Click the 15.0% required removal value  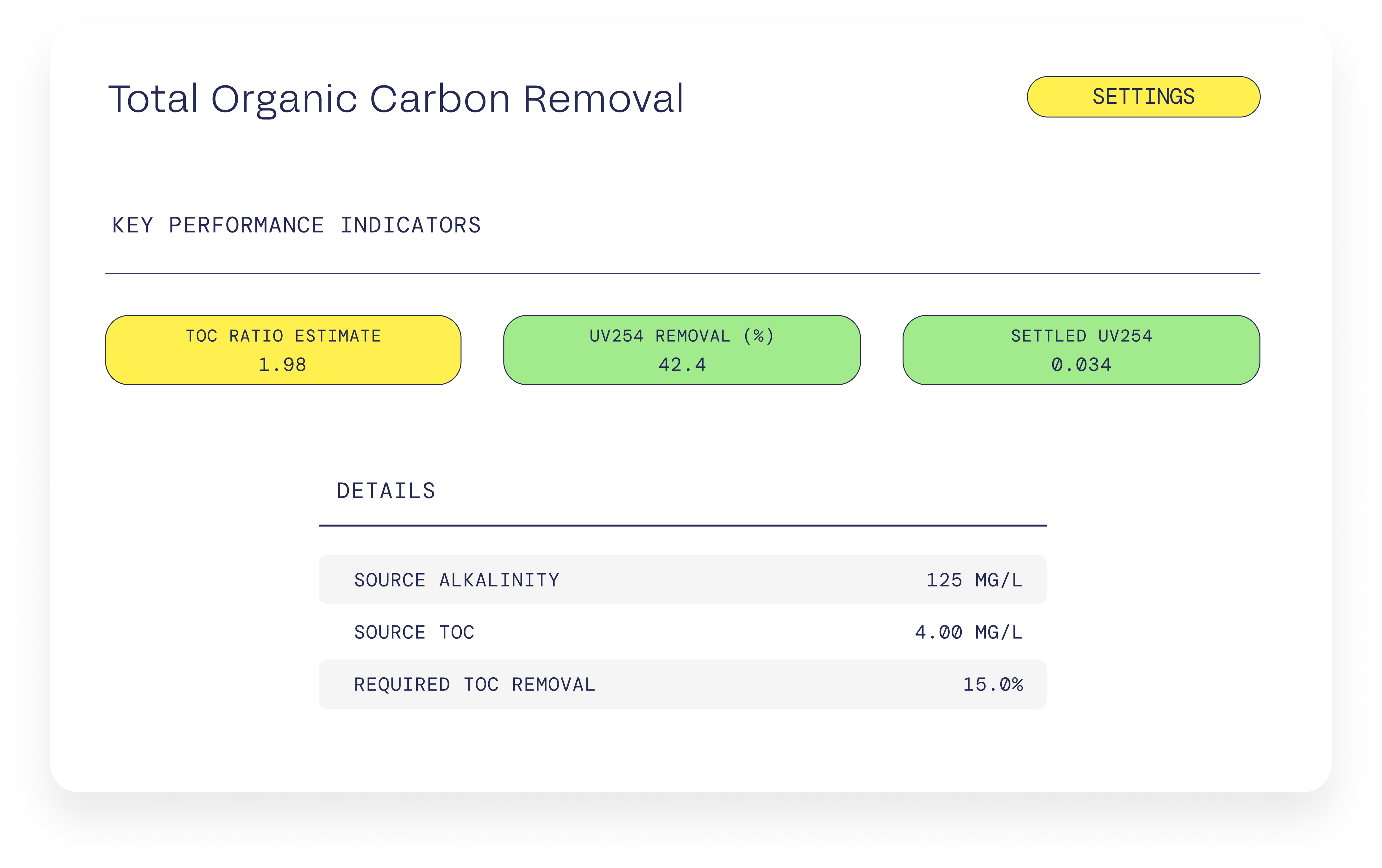click(x=992, y=685)
